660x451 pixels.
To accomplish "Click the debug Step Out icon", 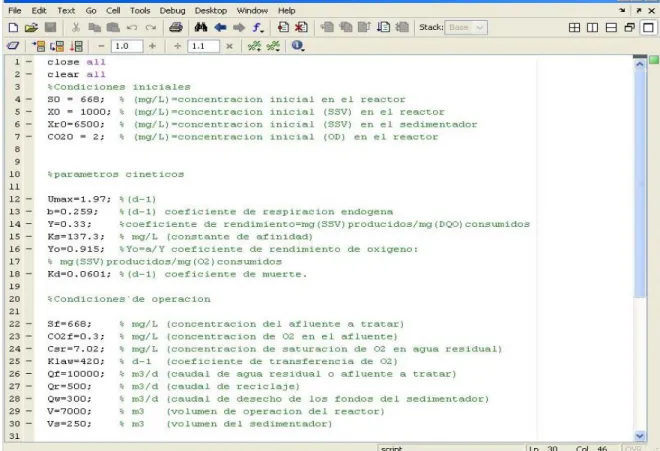I will [x=364, y=28].
